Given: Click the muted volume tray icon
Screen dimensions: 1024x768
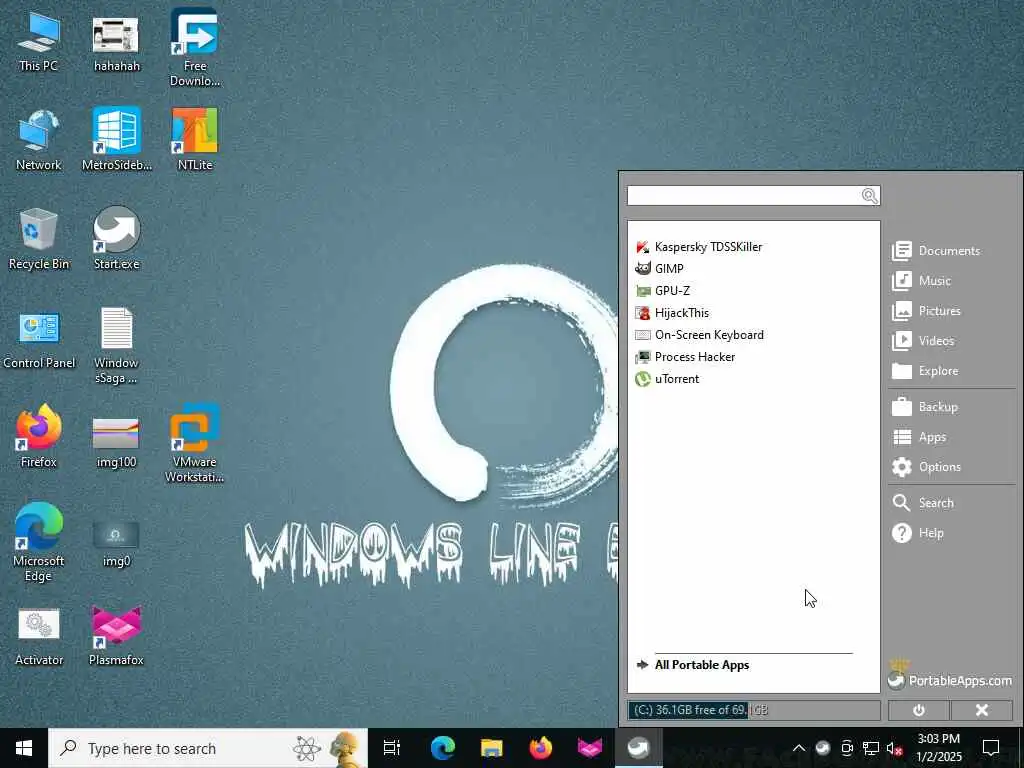Looking at the screenshot, I should pyautogui.click(x=894, y=748).
